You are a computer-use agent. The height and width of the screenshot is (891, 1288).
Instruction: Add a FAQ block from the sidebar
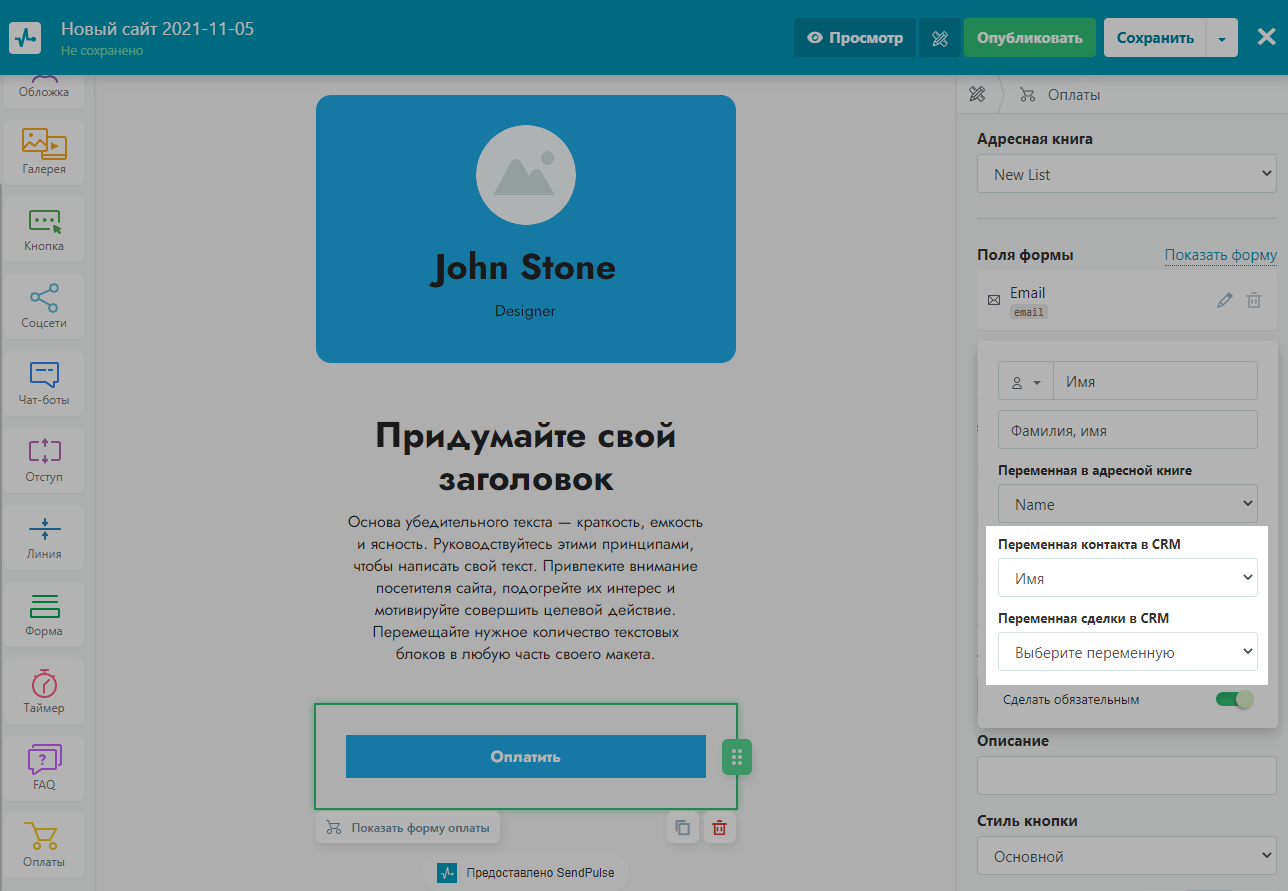(x=44, y=768)
